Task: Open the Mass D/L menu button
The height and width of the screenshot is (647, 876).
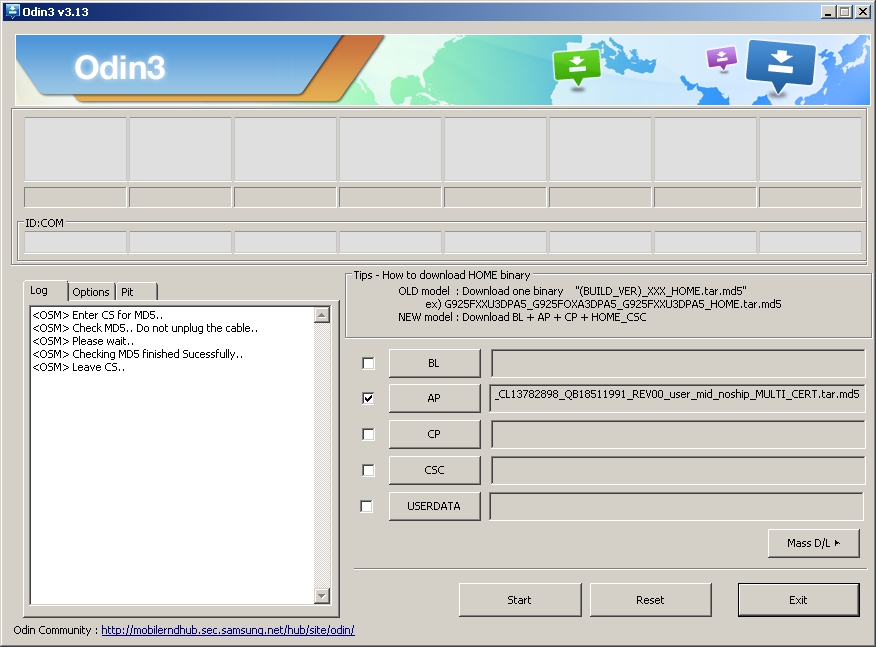Action: (813, 543)
